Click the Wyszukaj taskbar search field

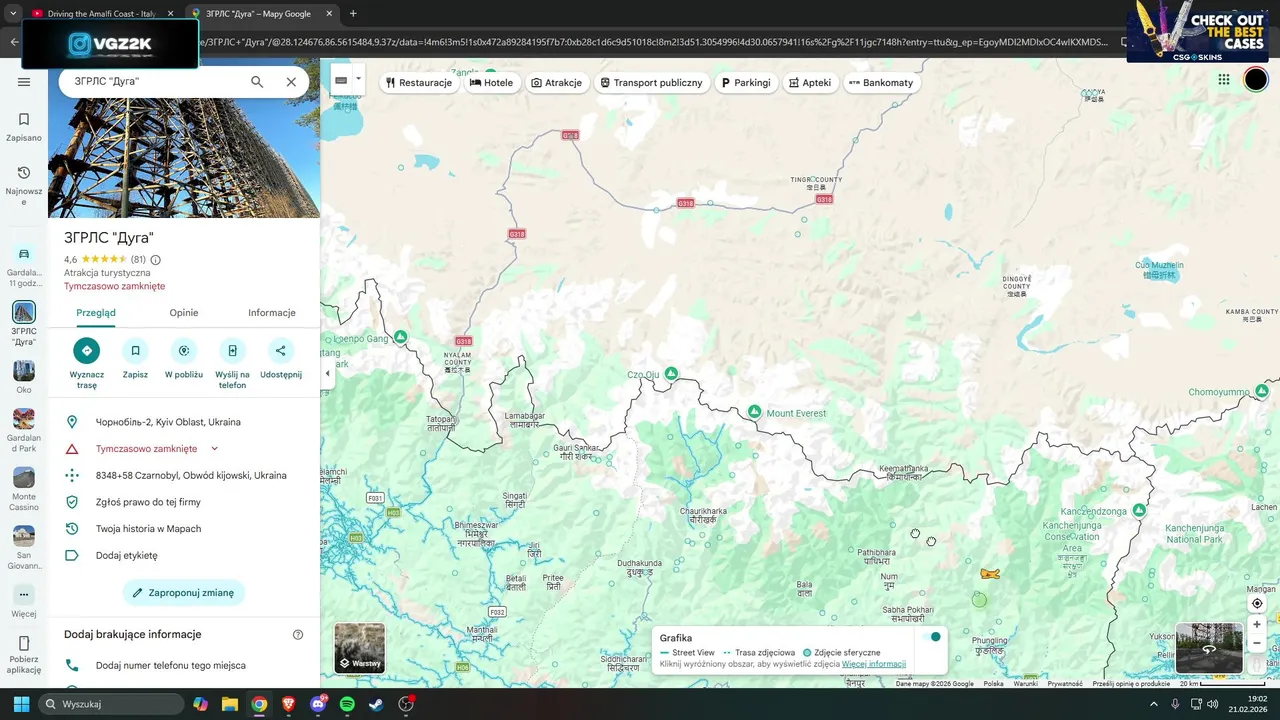click(x=111, y=704)
